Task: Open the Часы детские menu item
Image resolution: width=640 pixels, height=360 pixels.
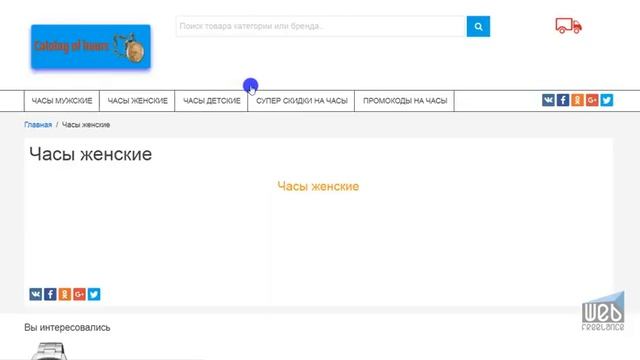Action: 211,101
